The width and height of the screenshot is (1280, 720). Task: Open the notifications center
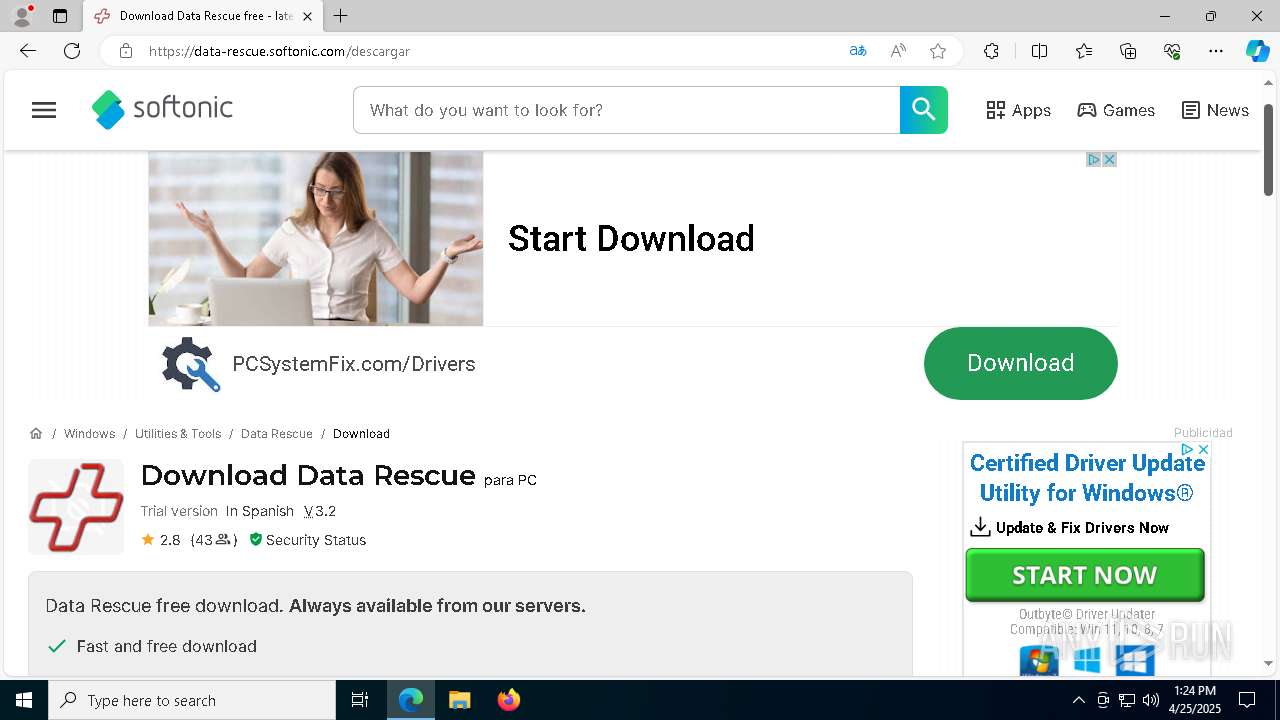[x=1247, y=700]
